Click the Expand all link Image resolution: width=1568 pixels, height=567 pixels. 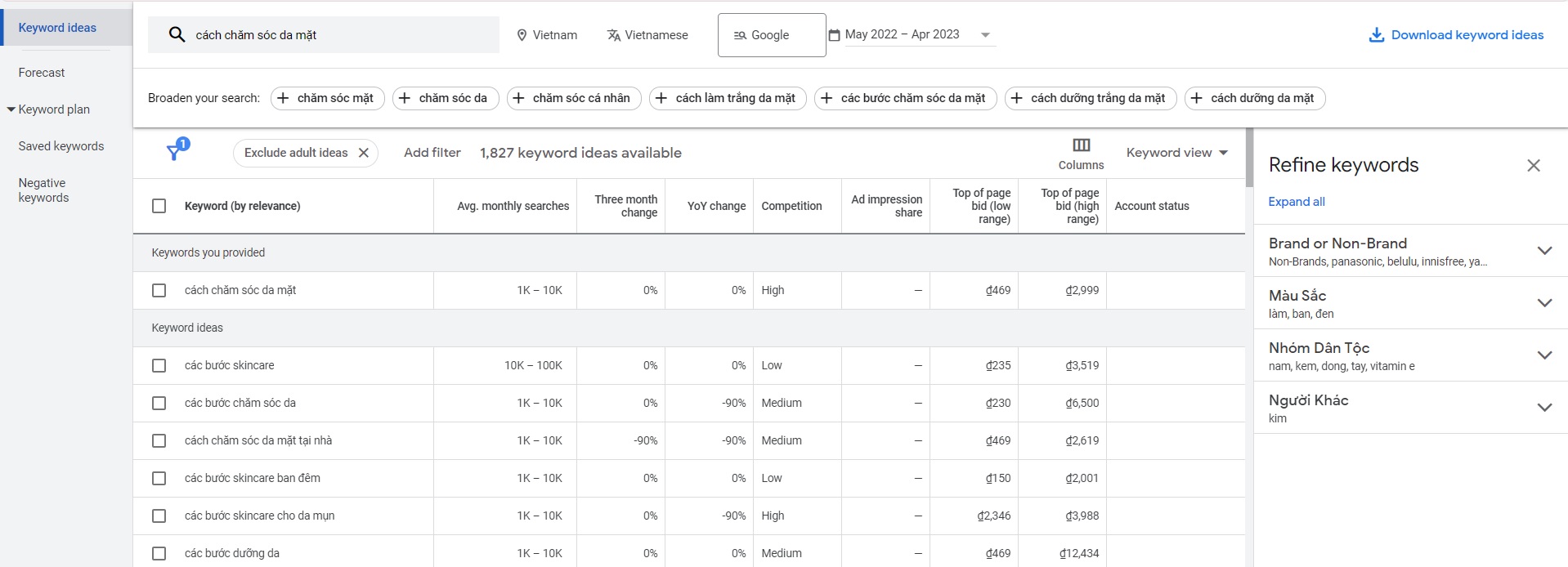[1297, 202]
